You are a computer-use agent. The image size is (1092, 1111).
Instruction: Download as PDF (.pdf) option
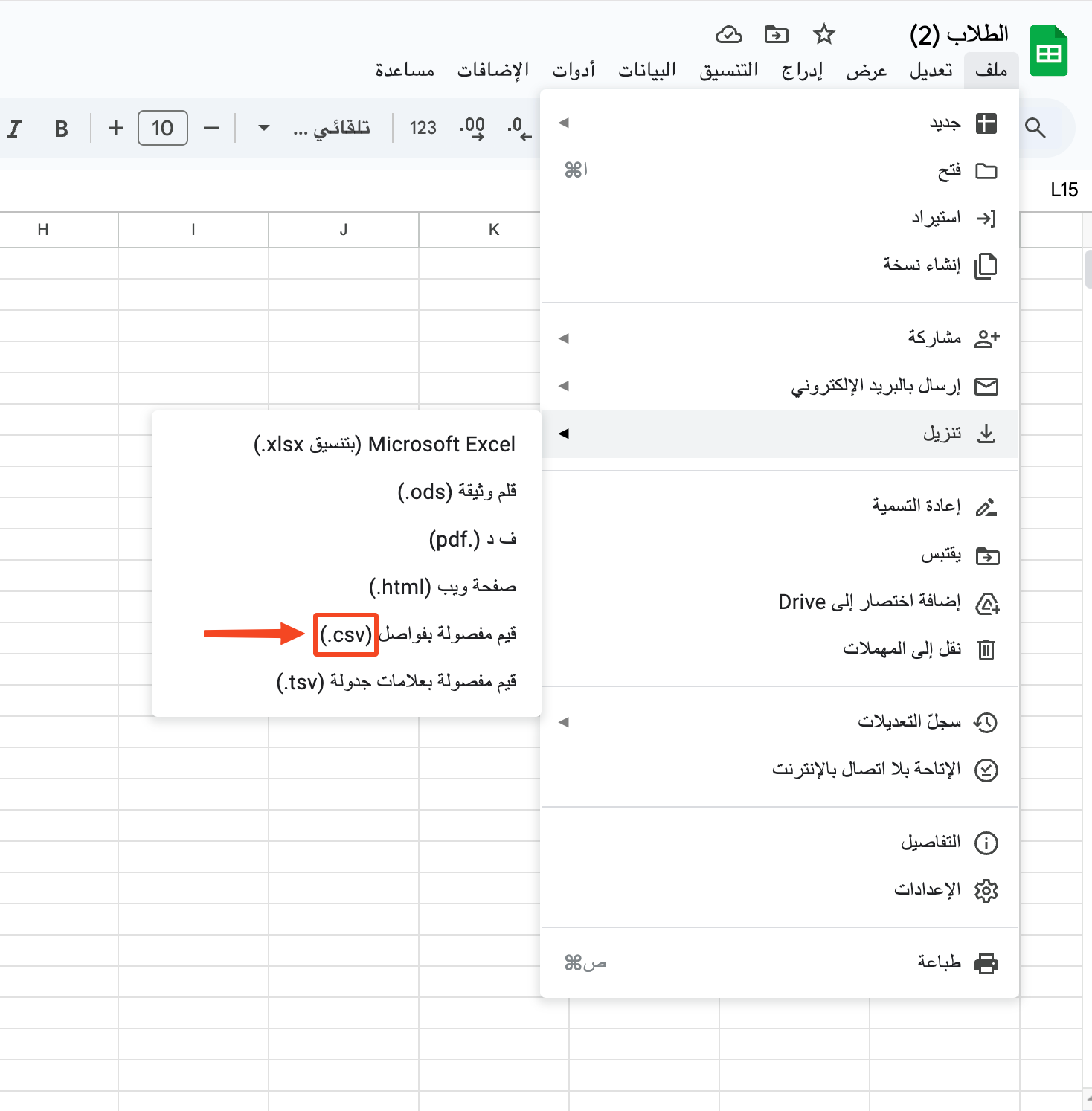[347, 539]
